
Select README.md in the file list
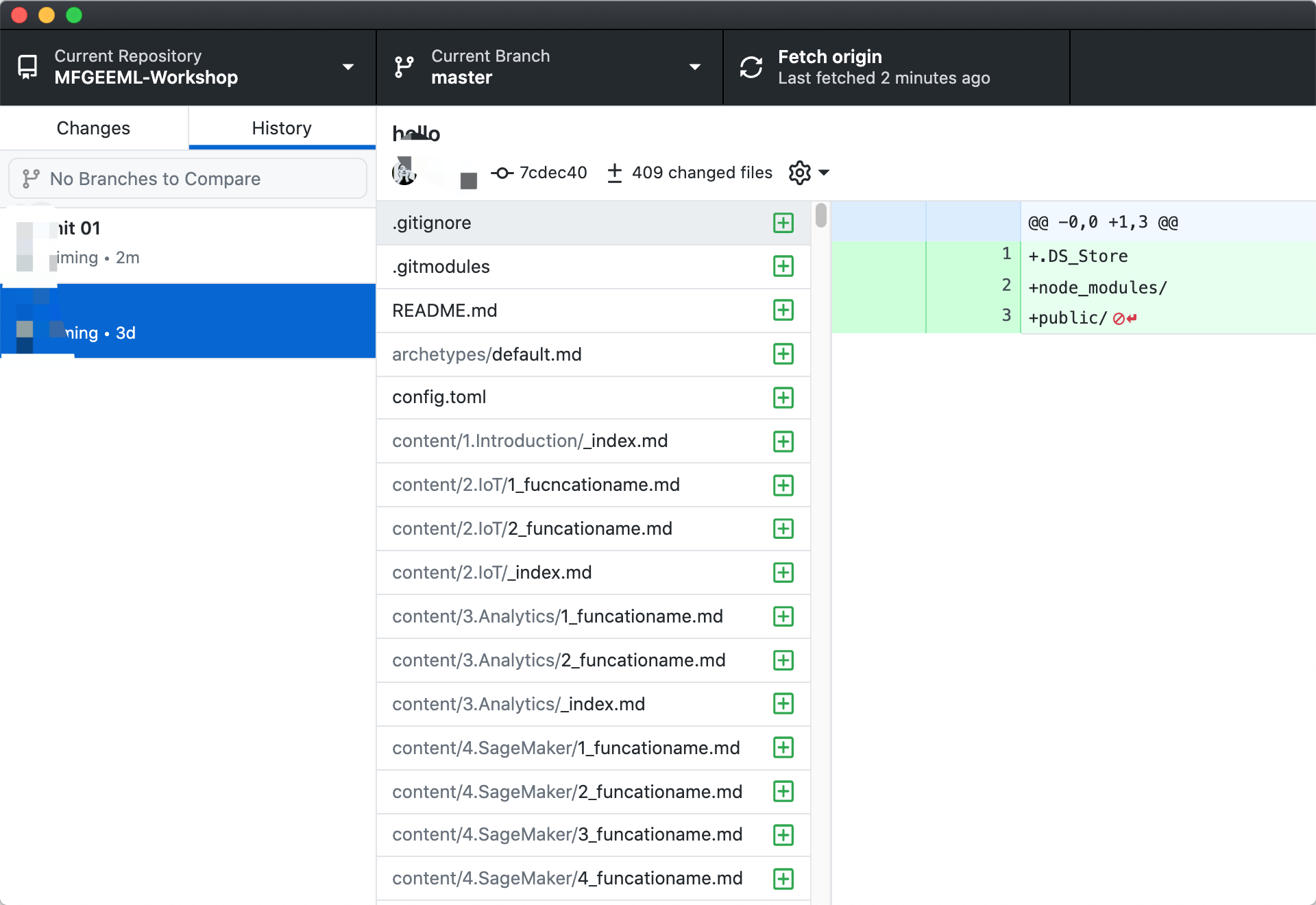pyautogui.click(x=594, y=311)
